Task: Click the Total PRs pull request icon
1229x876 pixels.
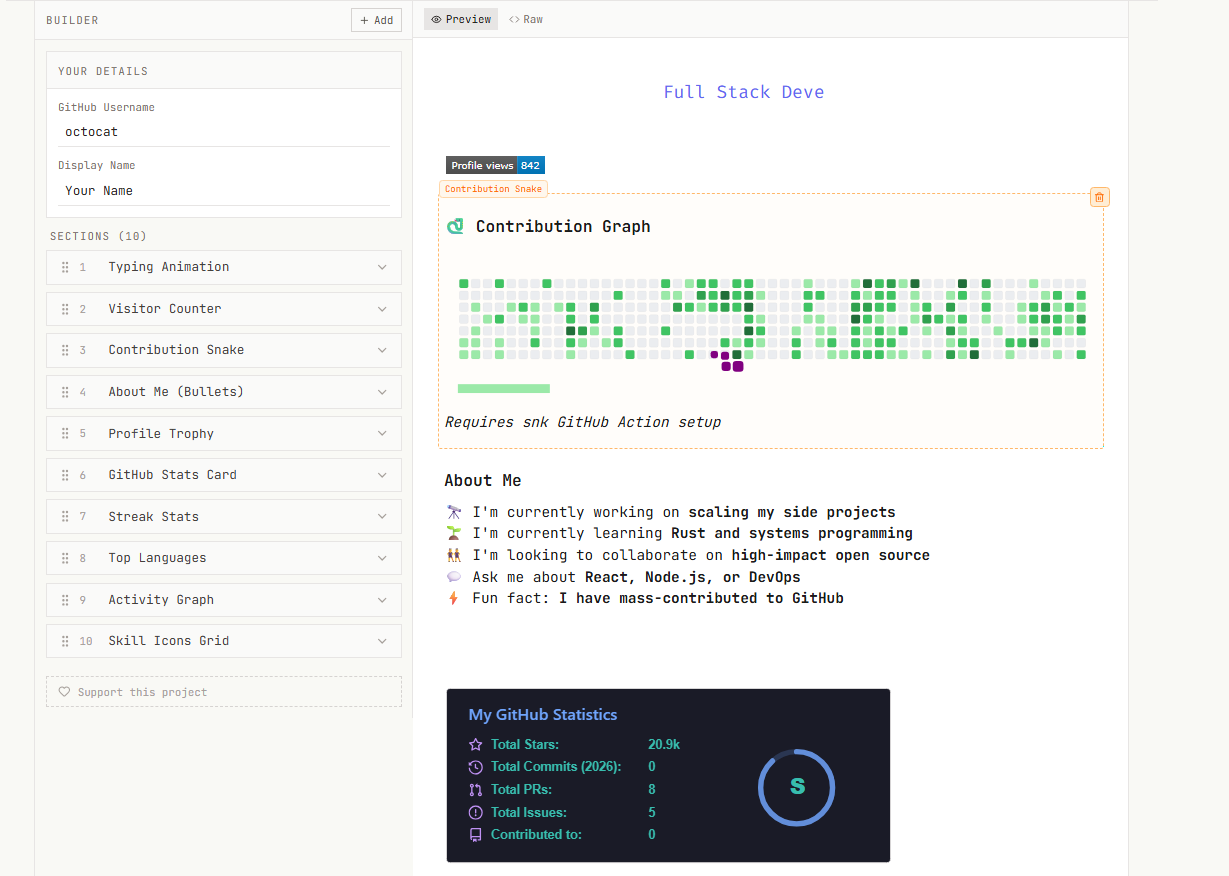Action: (475, 790)
